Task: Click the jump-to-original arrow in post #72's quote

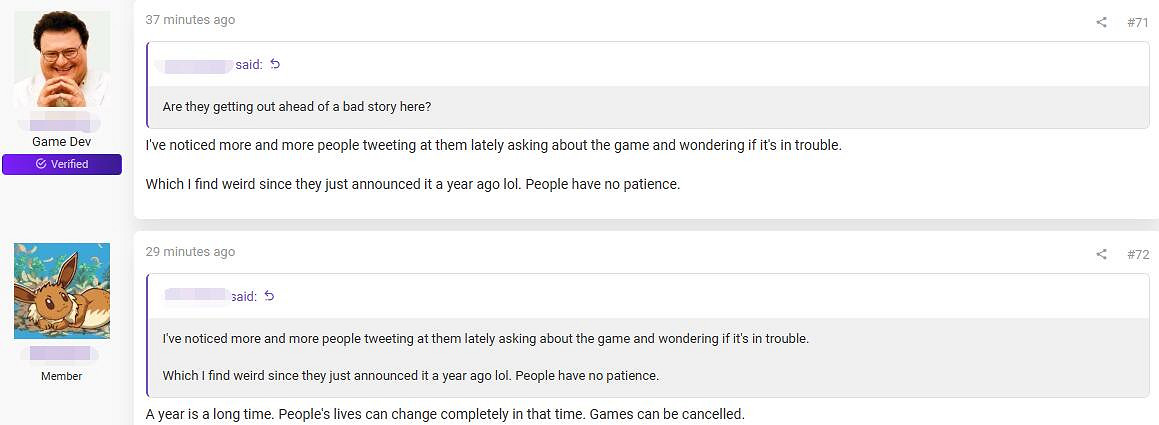Action: point(269,296)
